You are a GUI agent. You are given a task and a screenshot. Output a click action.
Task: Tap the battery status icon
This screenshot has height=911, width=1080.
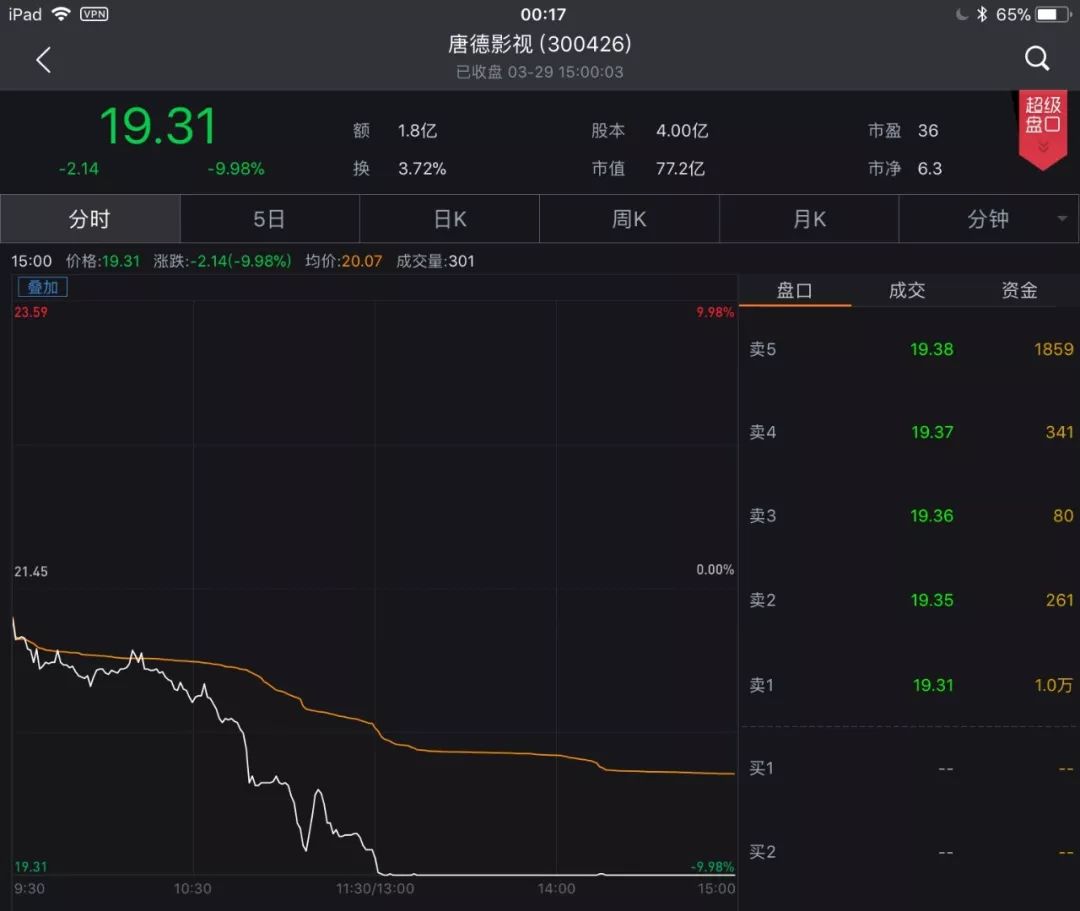tap(1053, 14)
